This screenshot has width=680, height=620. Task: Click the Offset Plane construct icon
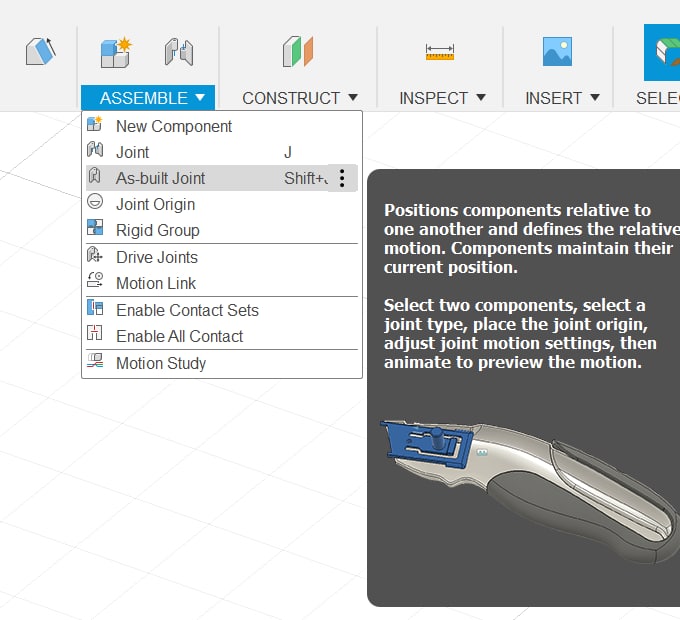pos(298,52)
